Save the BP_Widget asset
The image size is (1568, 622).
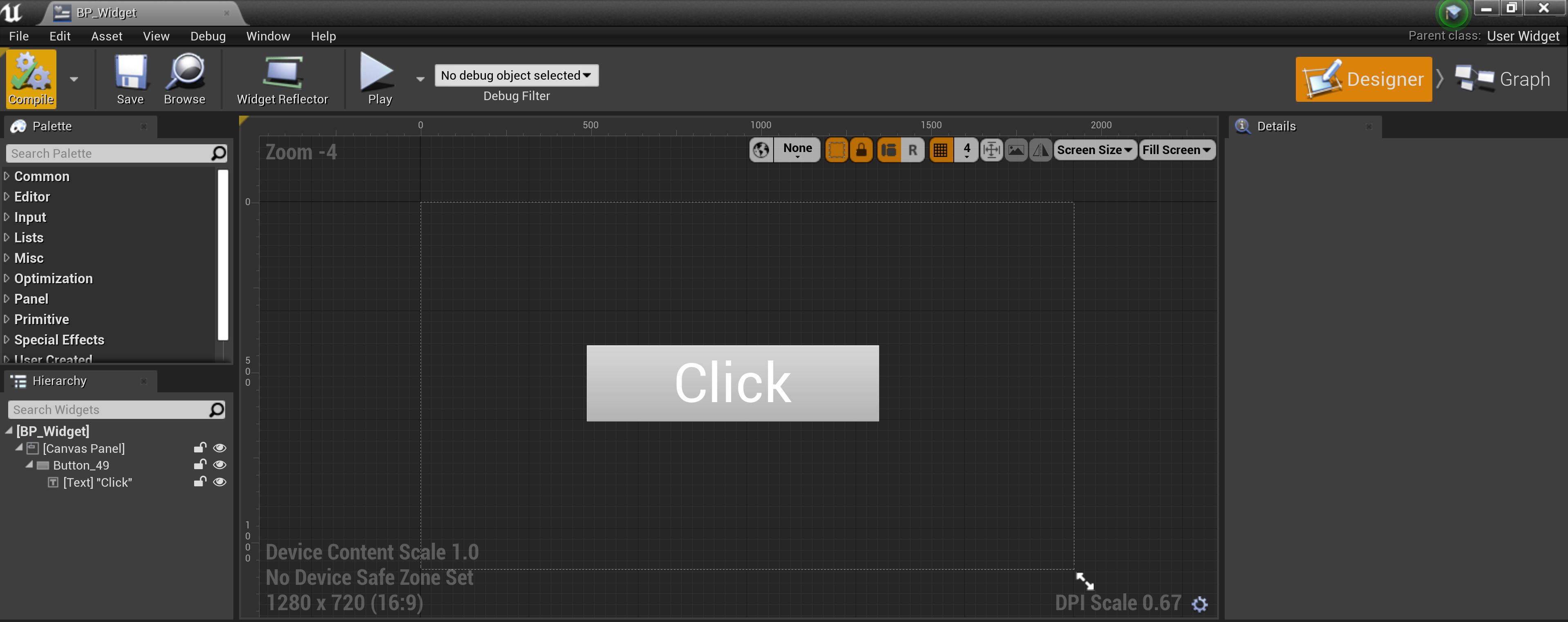[130, 79]
